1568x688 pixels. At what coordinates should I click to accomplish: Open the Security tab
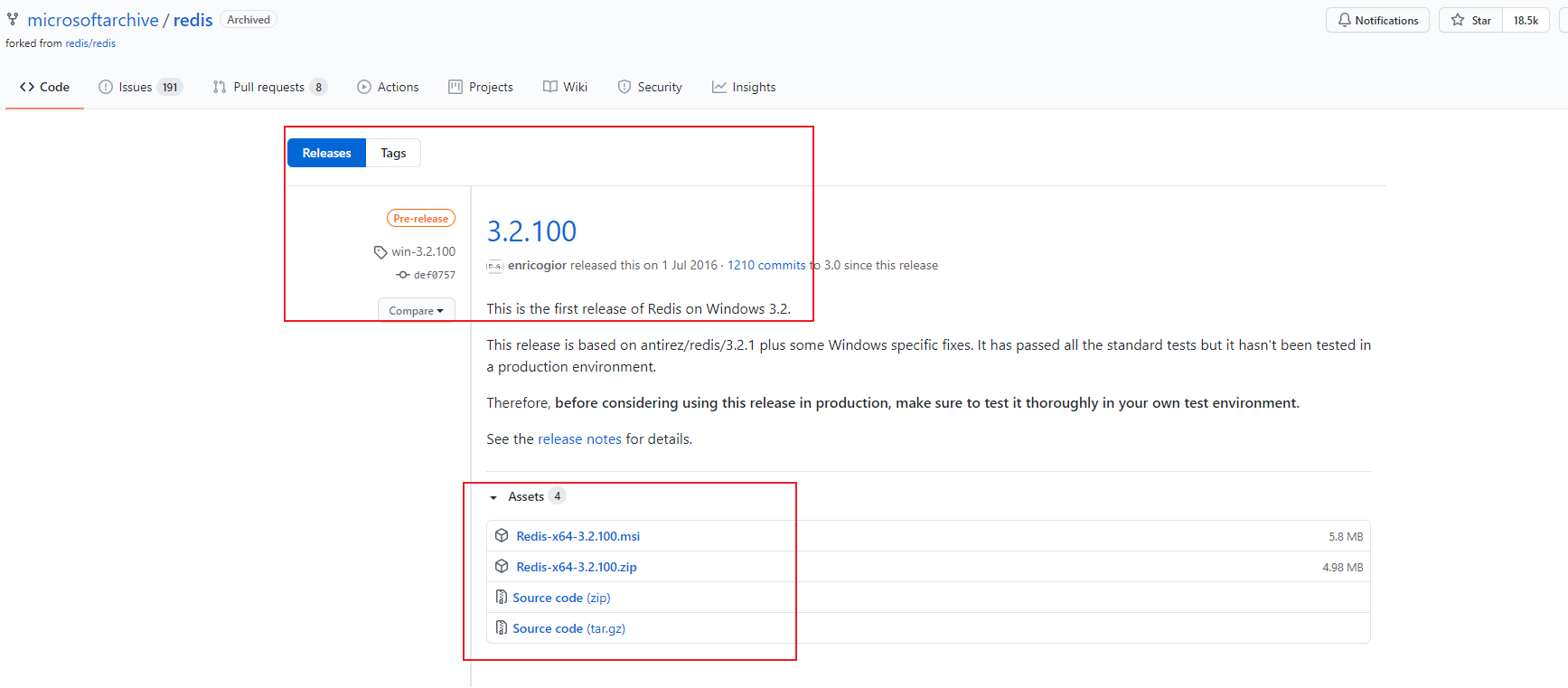coord(650,87)
